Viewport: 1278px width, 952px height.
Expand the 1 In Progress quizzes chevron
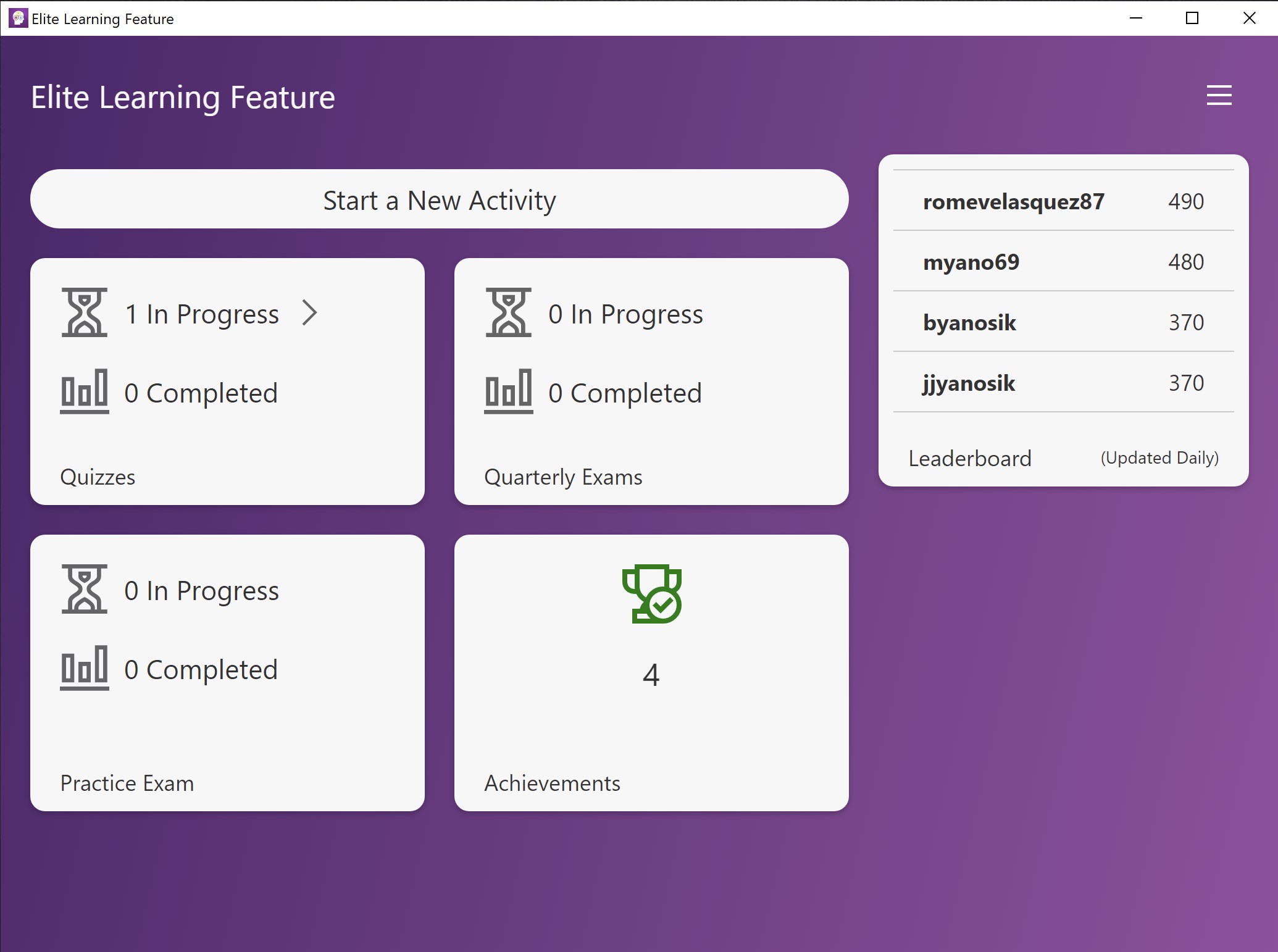click(309, 313)
